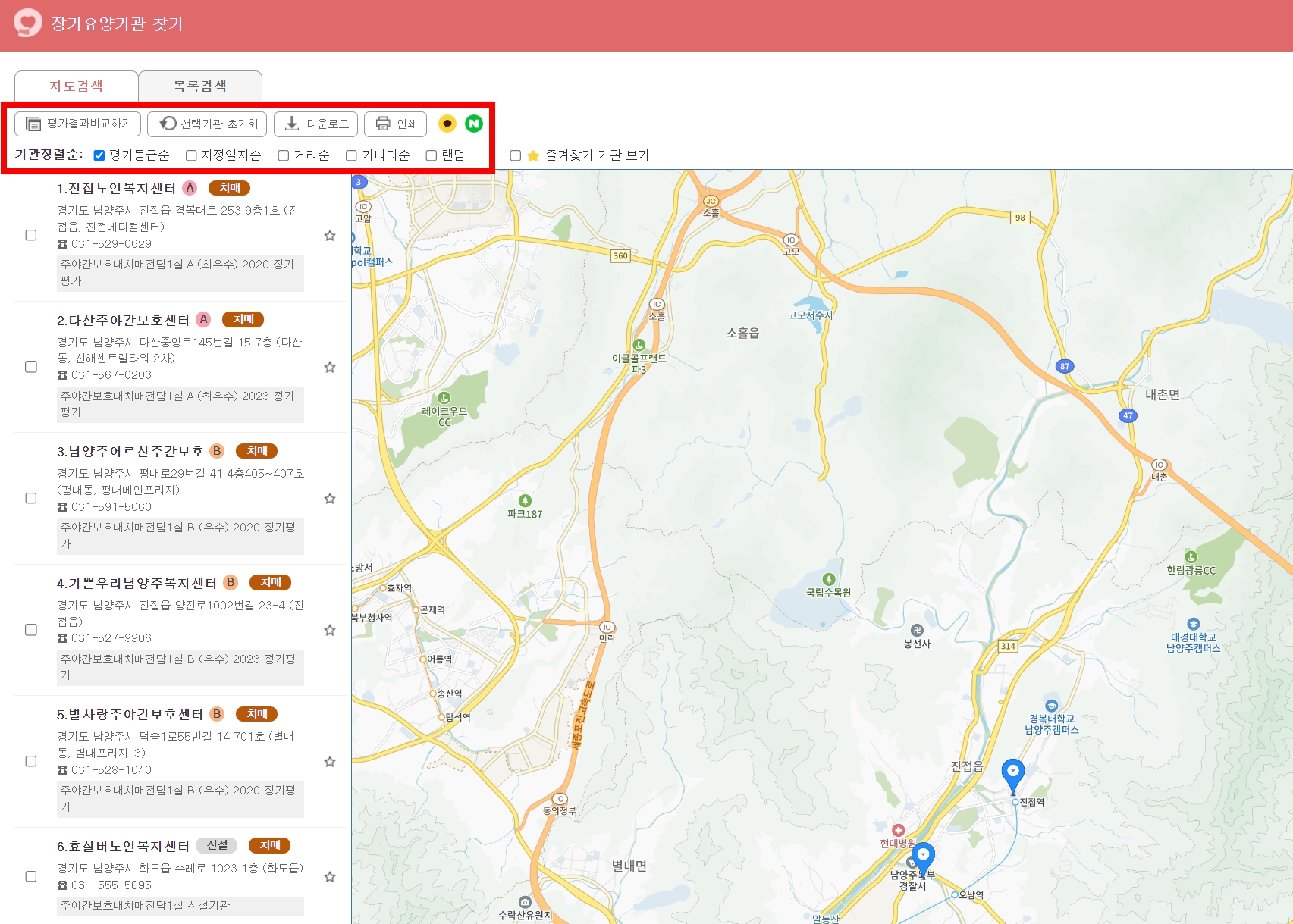
Task: Click the 선택기관 초기화 button
Action: pyautogui.click(x=207, y=124)
